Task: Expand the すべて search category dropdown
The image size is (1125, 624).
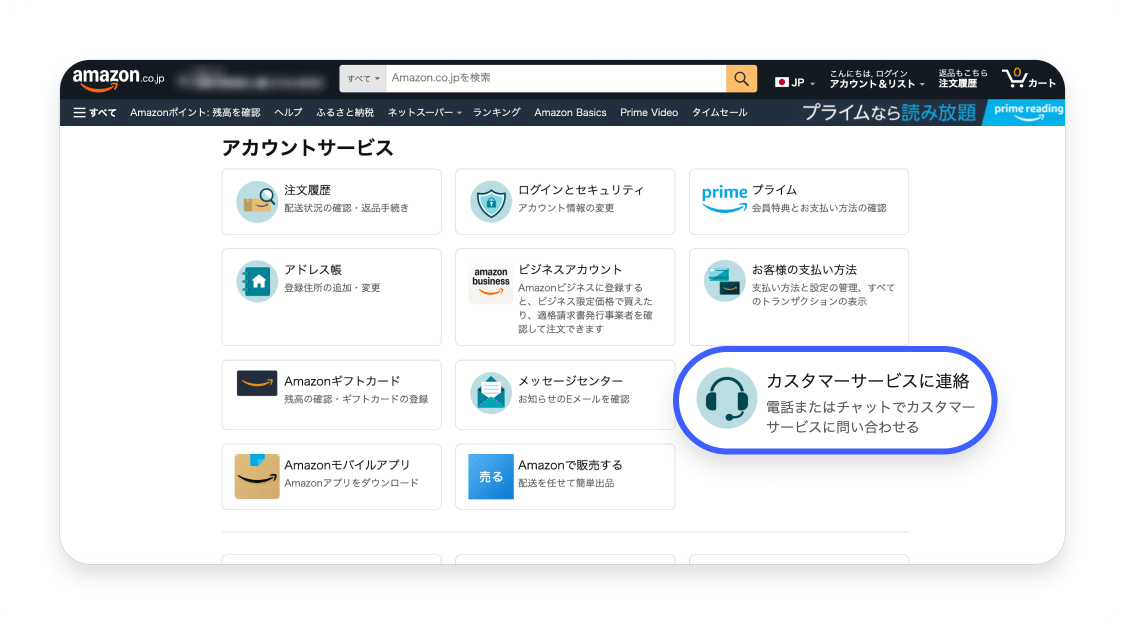Action: [363, 78]
